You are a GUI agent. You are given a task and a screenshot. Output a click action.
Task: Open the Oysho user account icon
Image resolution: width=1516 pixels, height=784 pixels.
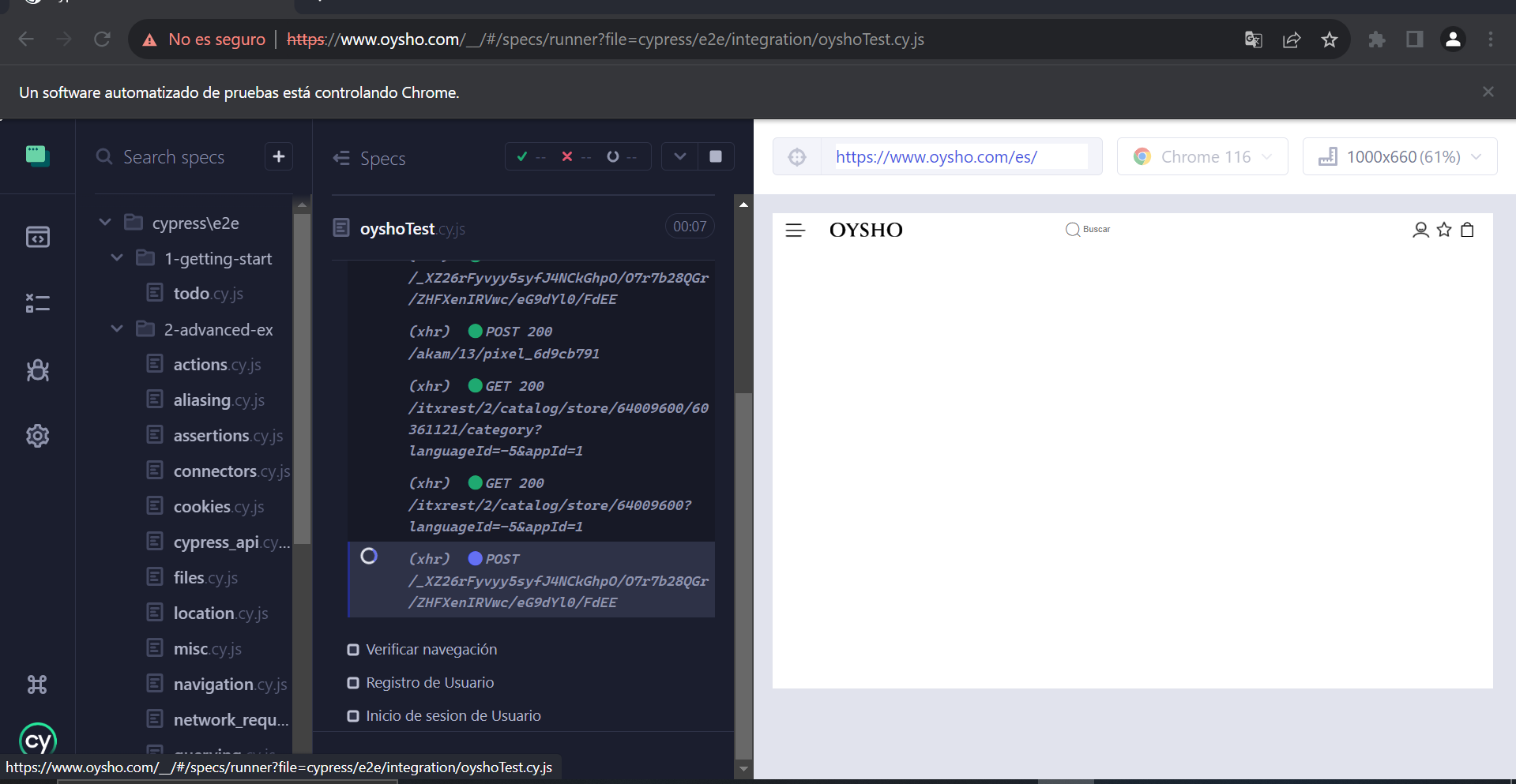[x=1420, y=230]
